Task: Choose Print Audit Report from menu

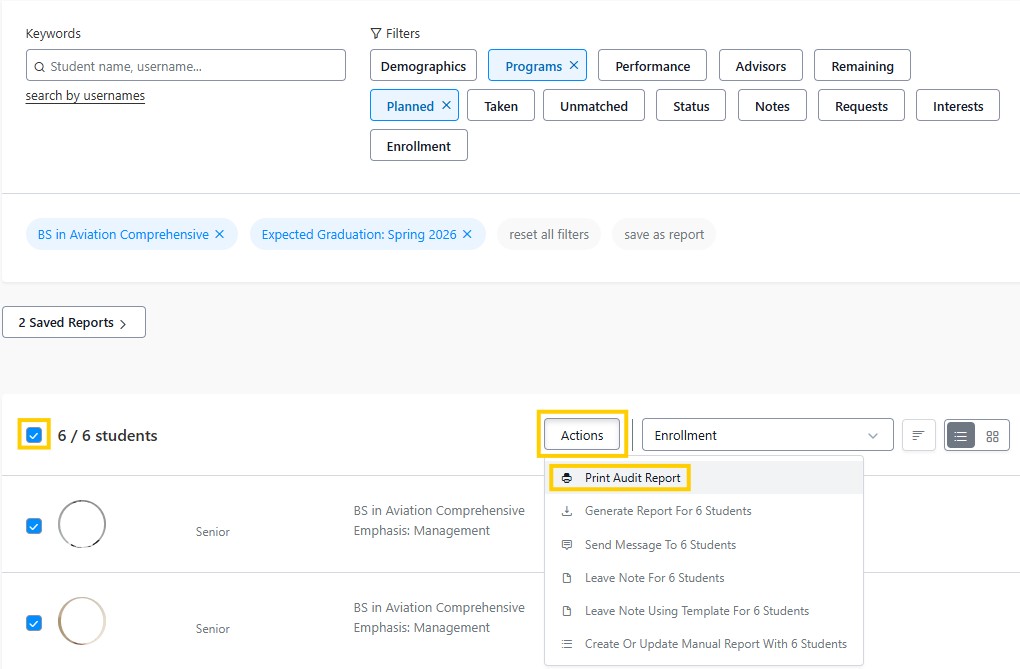Action: 704,478
